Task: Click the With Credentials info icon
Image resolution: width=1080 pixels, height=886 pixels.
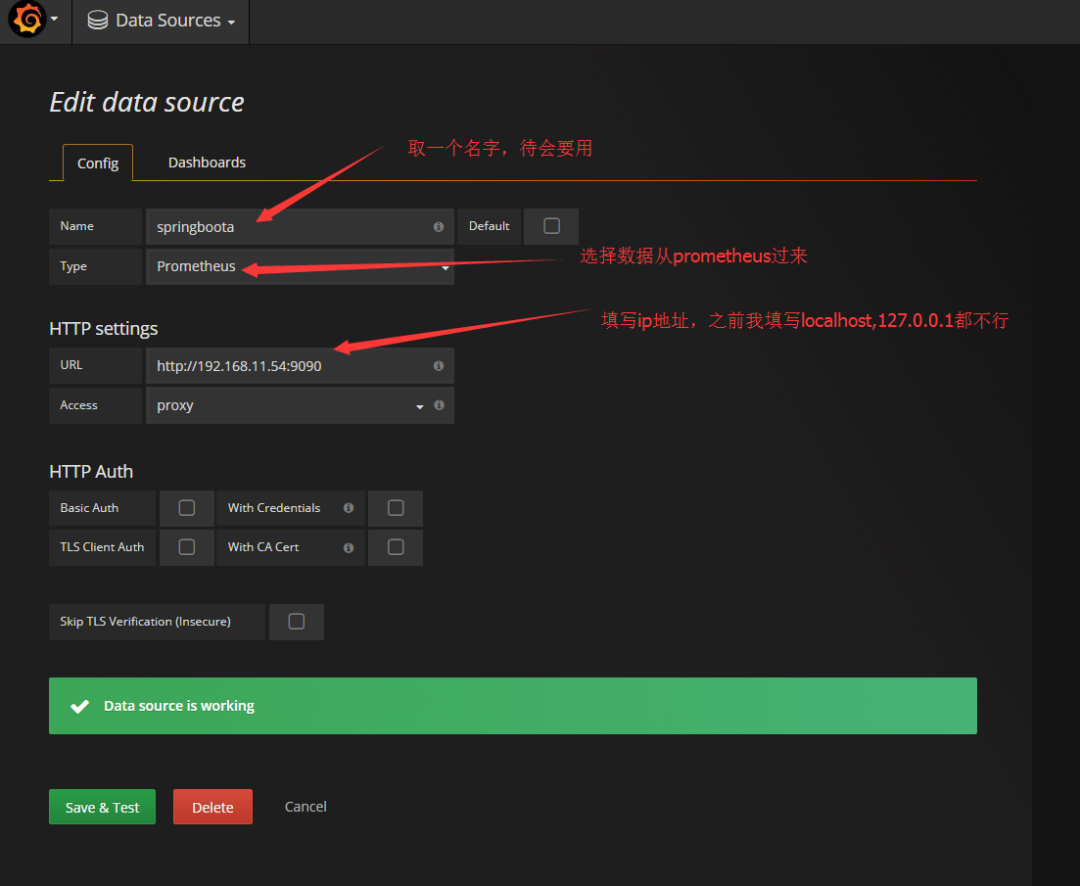Action: tap(349, 508)
